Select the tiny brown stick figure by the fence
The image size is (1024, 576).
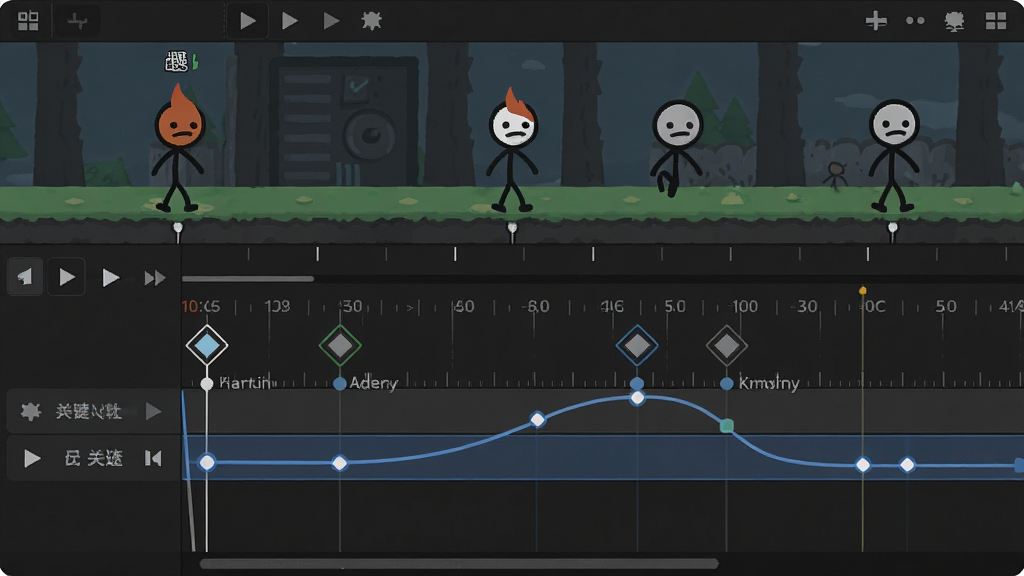pyautogui.click(x=835, y=176)
